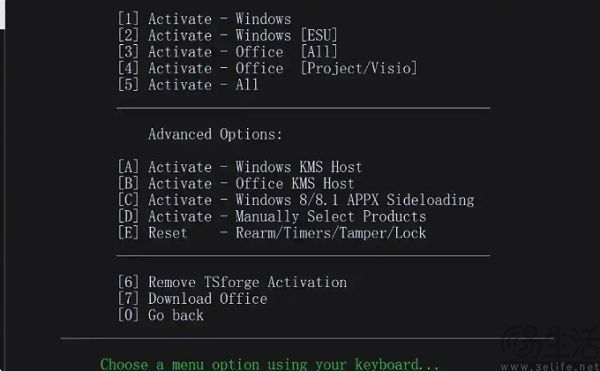
Task: Pick Windows 8/8.1 APPX Sideloading option
Action: (x=296, y=200)
